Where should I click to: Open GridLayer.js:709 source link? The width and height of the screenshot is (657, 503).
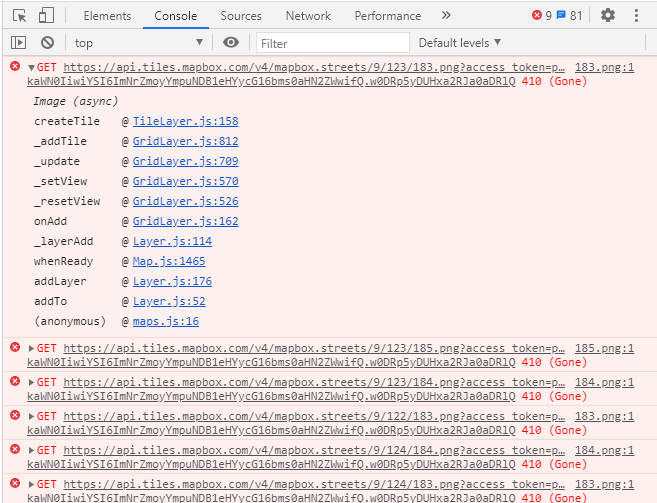coord(186,161)
